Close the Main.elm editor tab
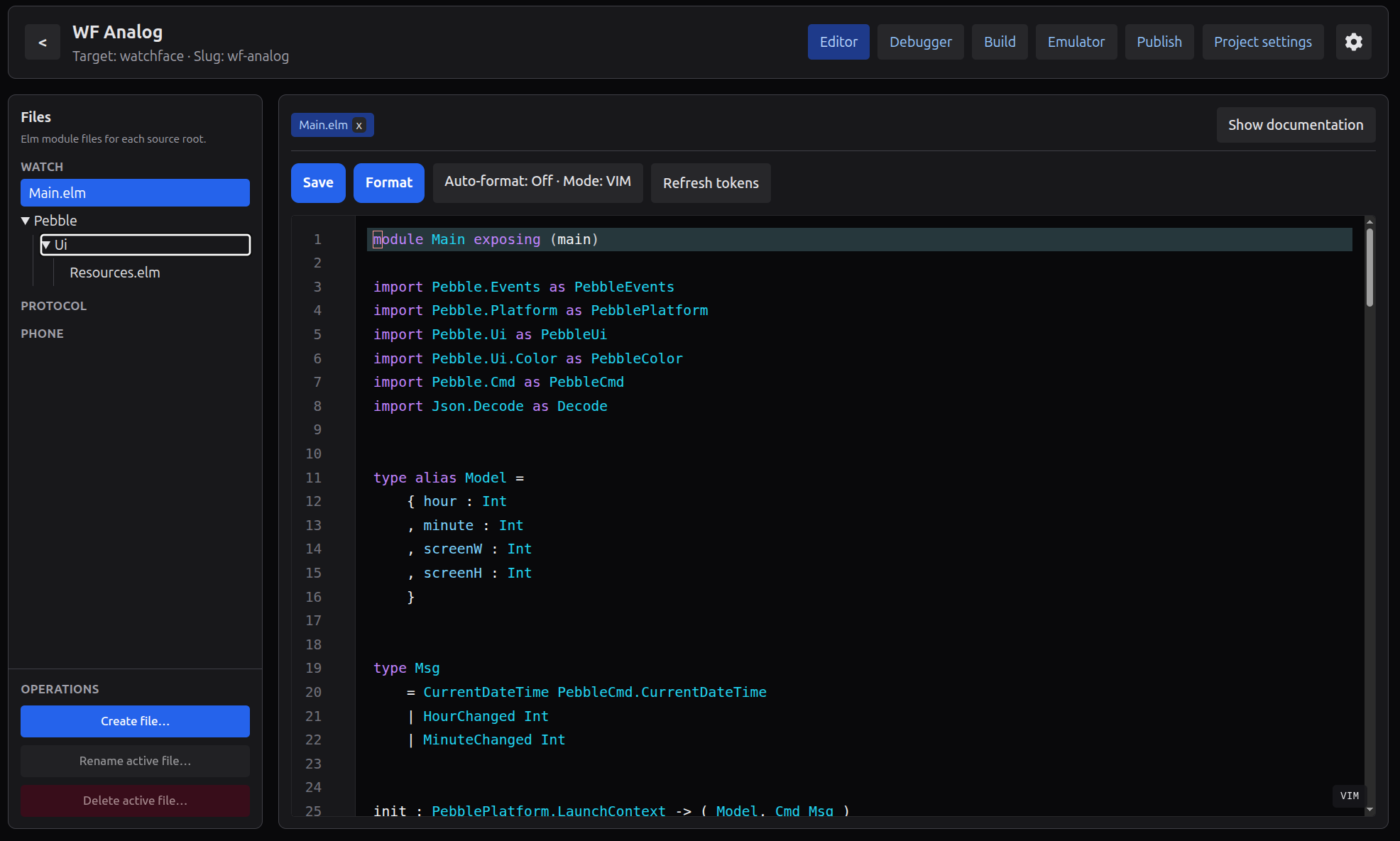Screen dimensions: 1400x841 coord(359,125)
